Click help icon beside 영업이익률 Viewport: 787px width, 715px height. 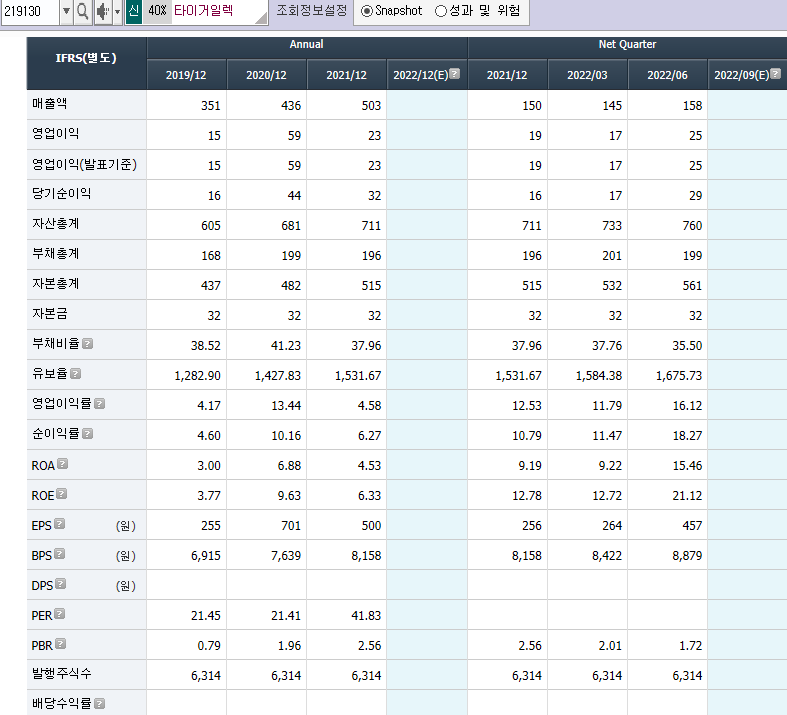click(x=99, y=403)
